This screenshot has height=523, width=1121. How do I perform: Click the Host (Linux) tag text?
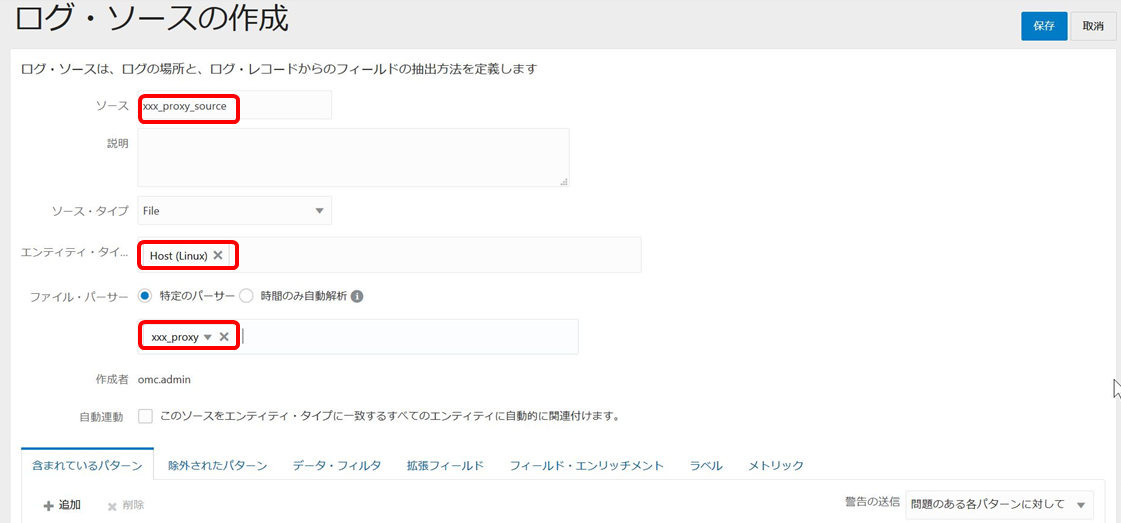point(179,256)
